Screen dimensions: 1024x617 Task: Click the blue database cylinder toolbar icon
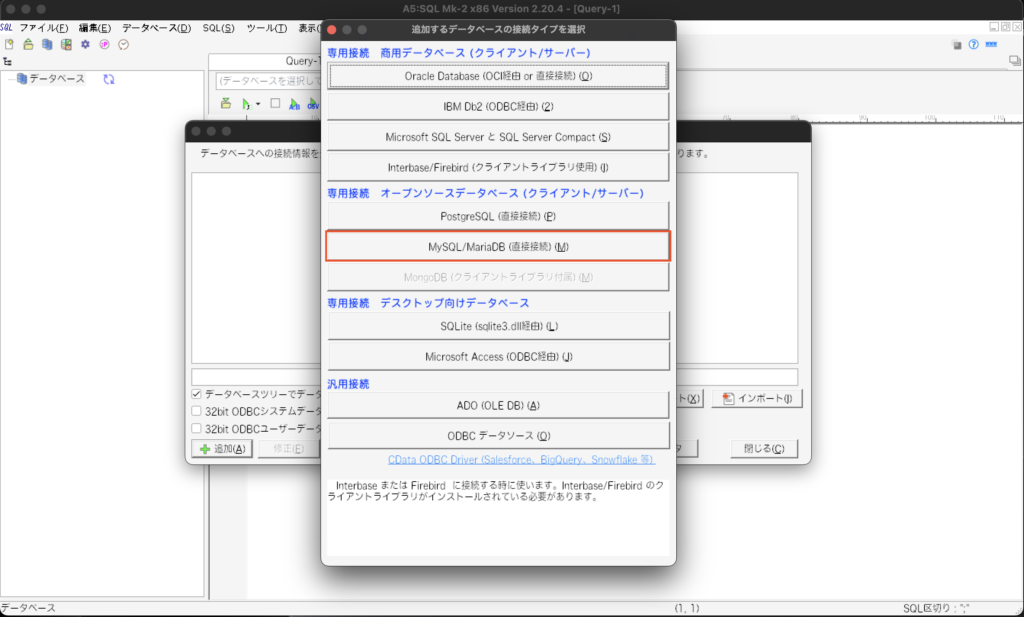click(47, 45)
